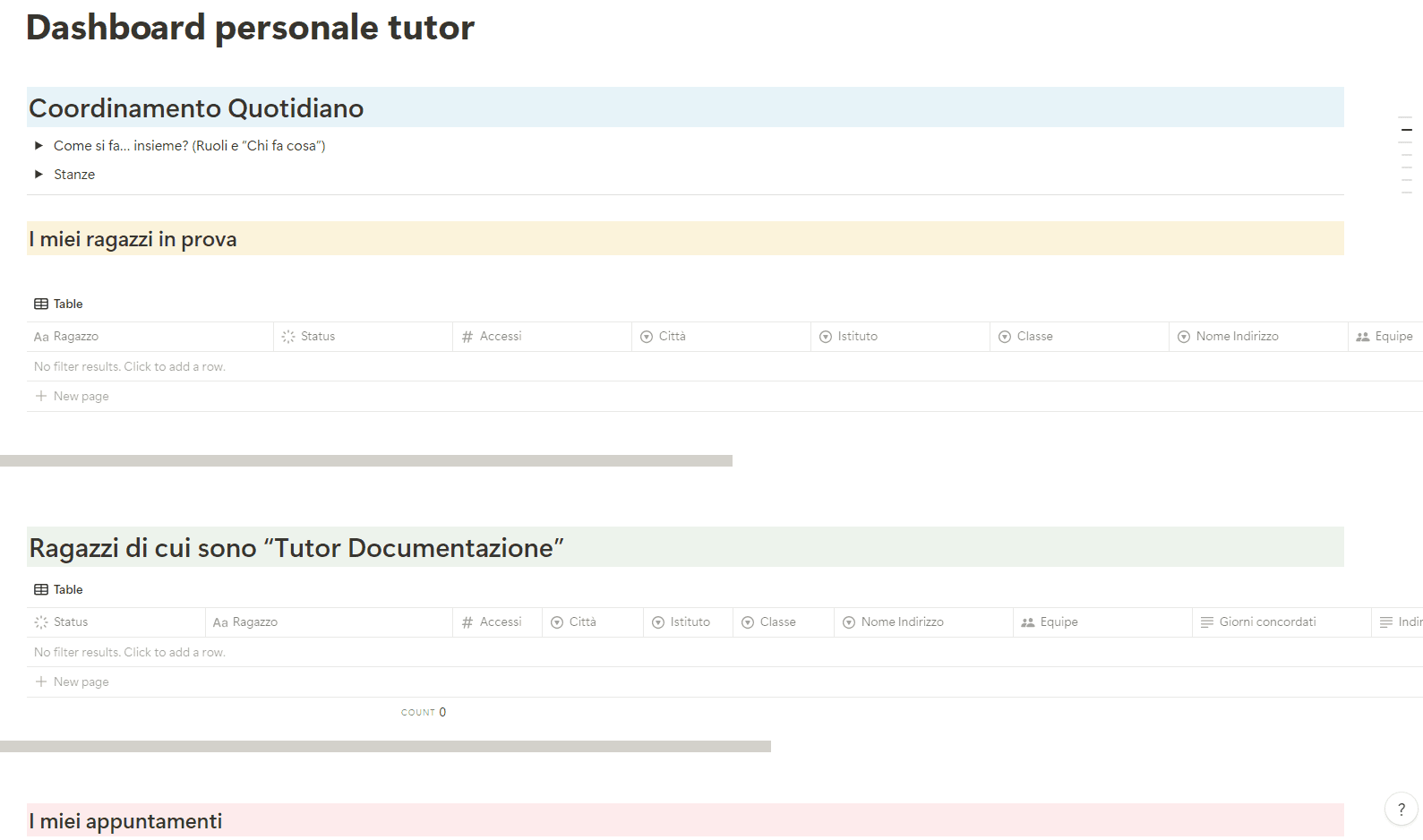Click Equipe column header in first table
Screen dimensions: 1423x840
click(x=1385, y=337)
